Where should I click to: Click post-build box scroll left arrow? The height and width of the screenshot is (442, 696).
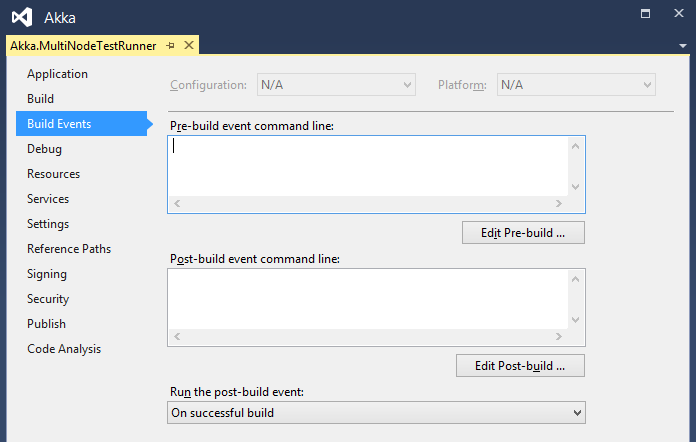177,336
